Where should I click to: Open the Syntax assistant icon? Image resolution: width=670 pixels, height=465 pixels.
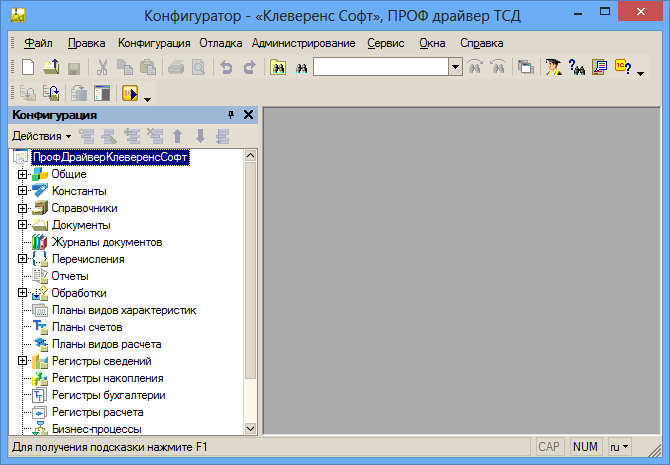(x=553, y=68)
